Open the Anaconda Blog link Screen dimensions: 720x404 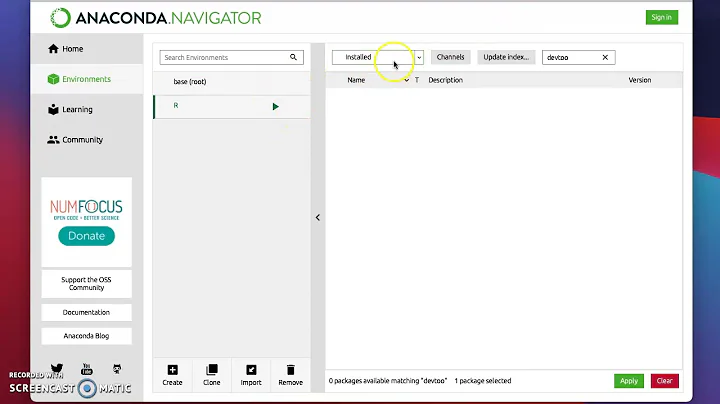point(86,336)
